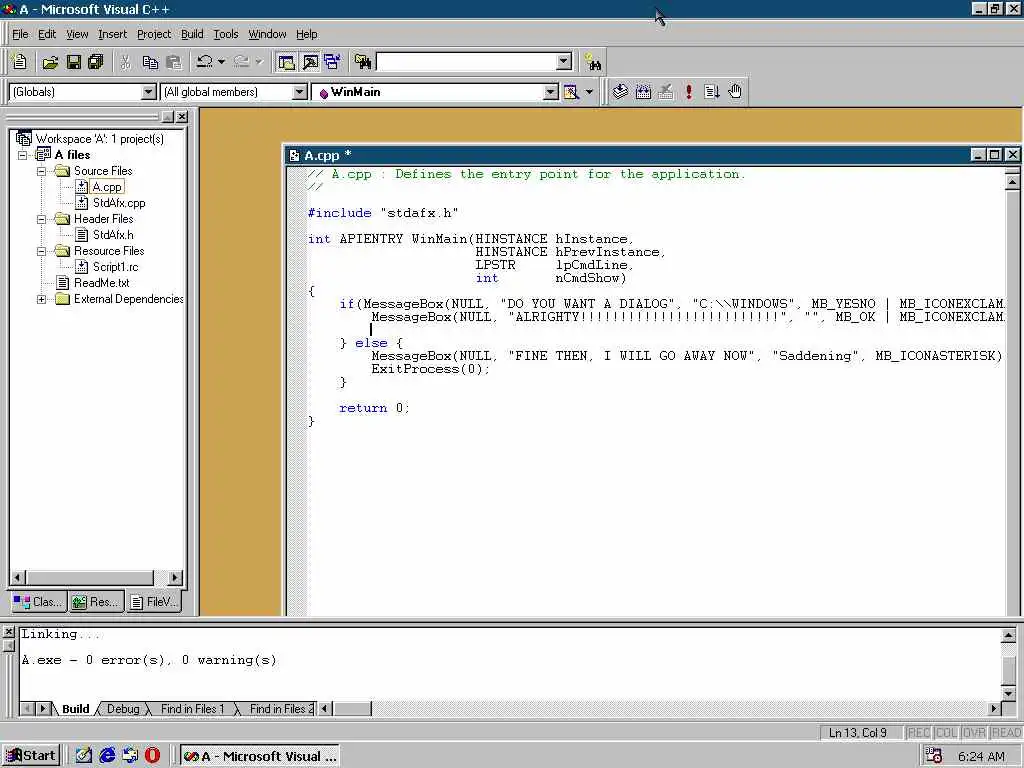
Task: Click the system tray scheduler icon
Action: (934, 756)
